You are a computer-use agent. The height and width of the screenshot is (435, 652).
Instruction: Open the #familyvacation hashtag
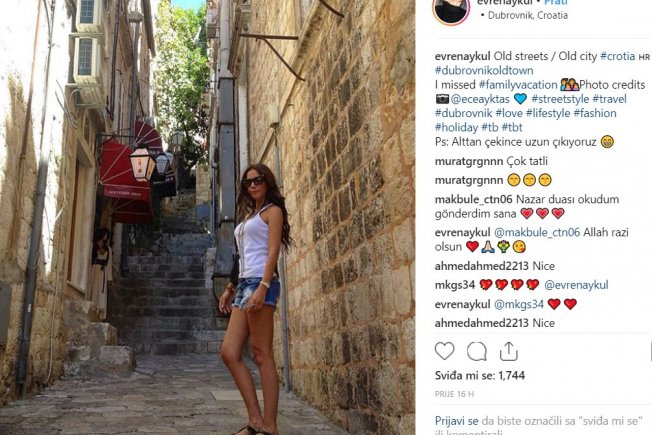(518, 85)
